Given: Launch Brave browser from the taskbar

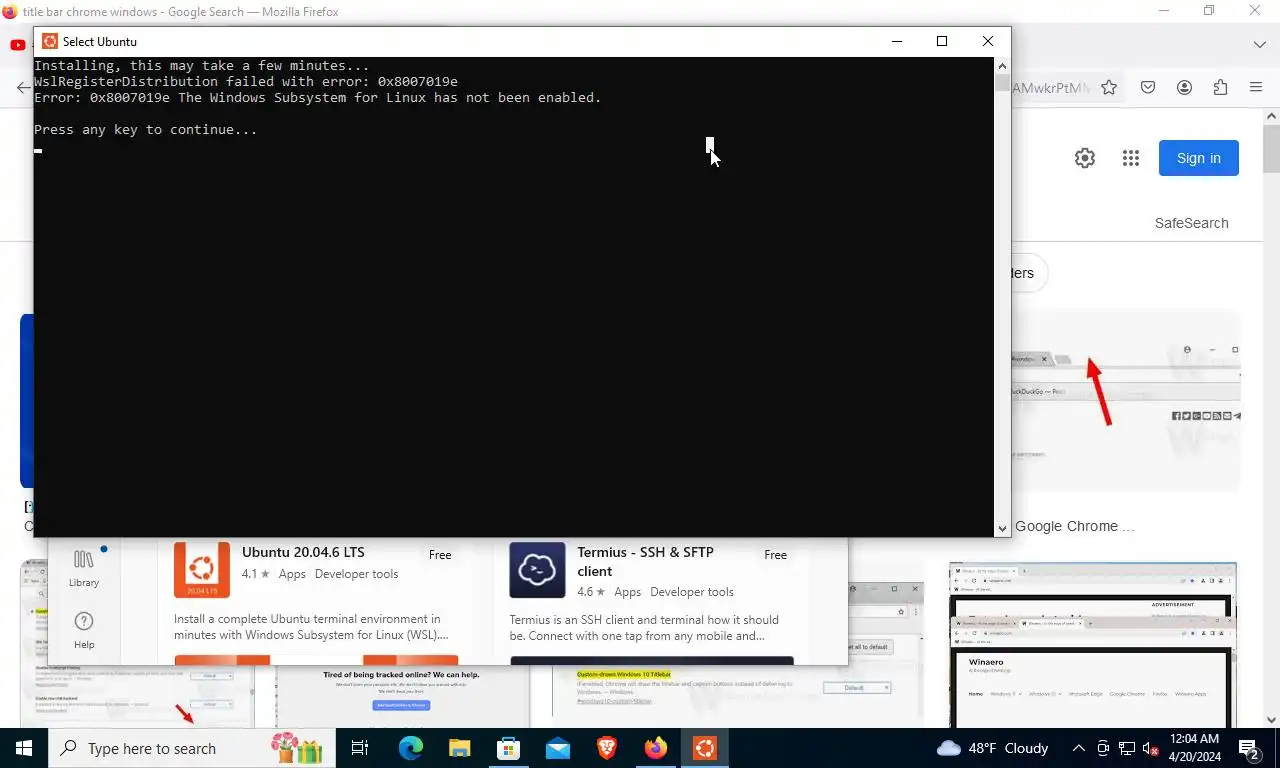Looking at the screenshot, I should tap(607, 748).
